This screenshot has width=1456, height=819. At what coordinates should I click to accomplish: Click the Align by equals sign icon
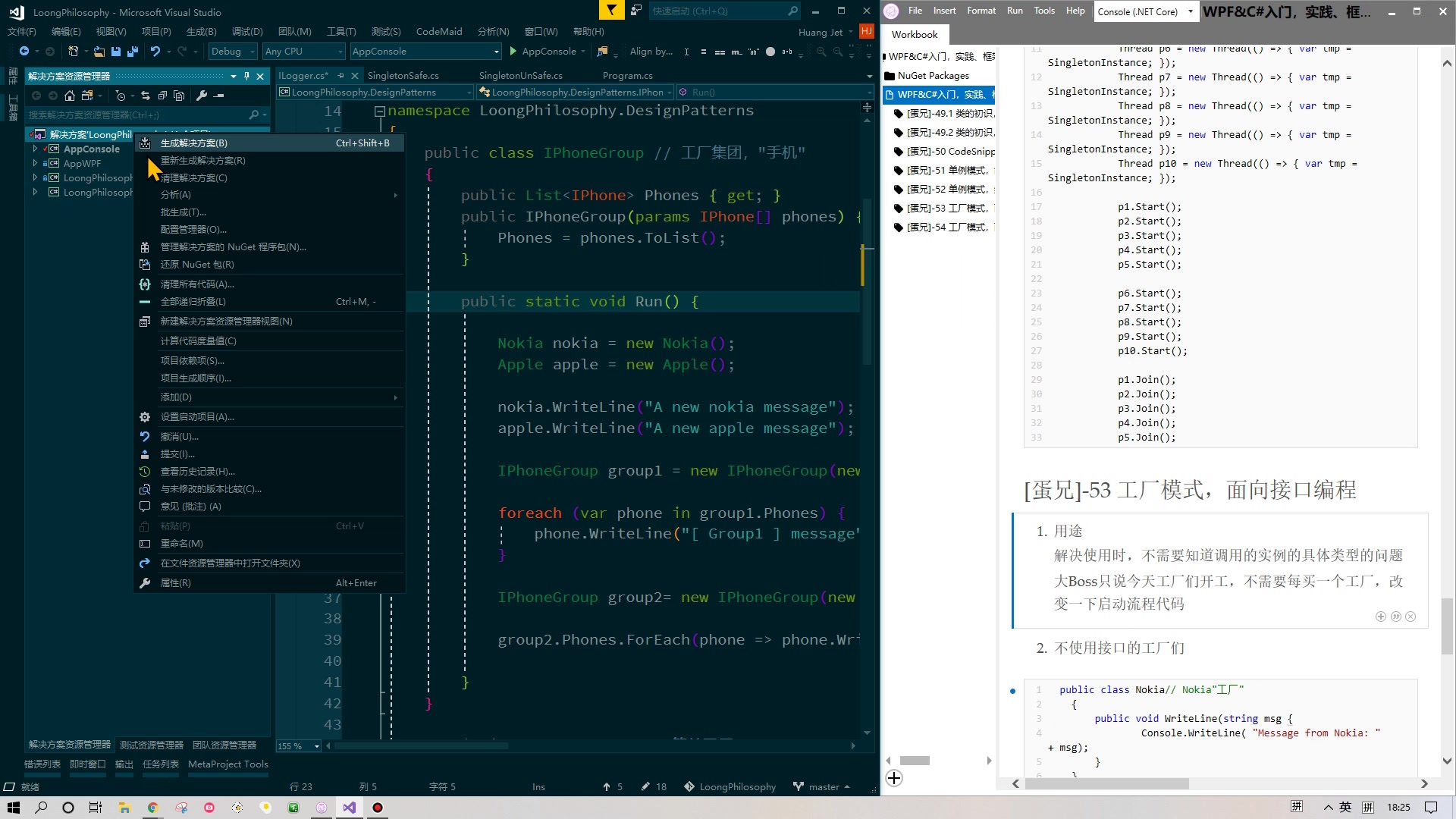pyautogui.click(x=704, y=52)
